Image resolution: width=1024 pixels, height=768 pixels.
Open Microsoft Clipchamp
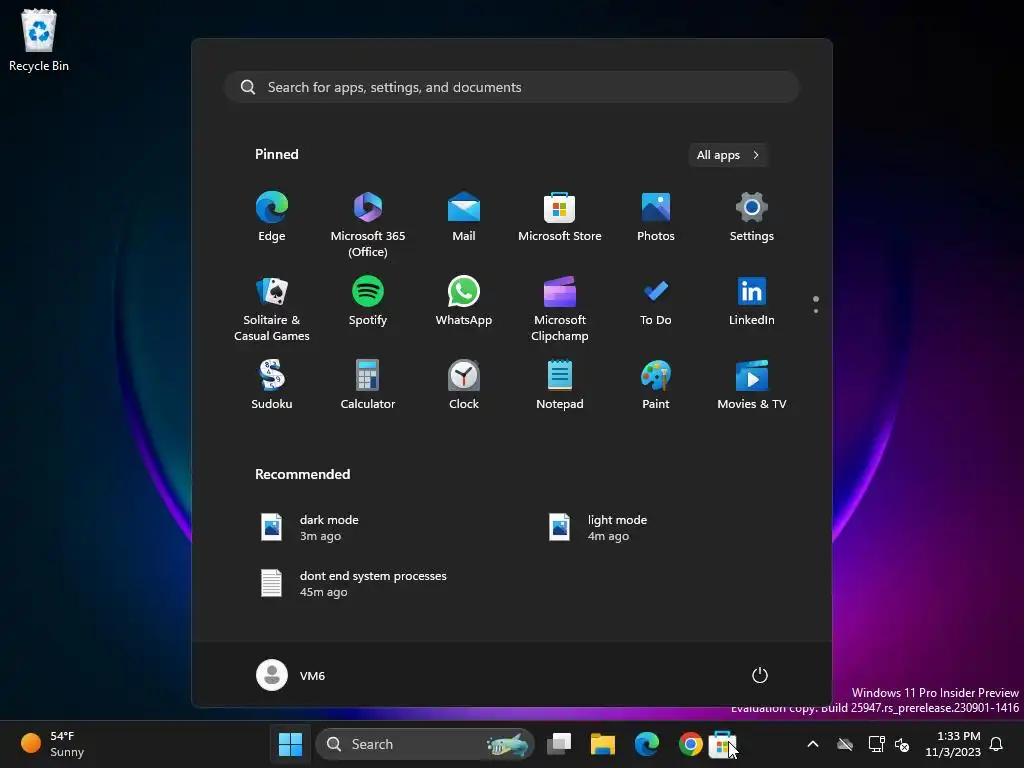(560, 309)
